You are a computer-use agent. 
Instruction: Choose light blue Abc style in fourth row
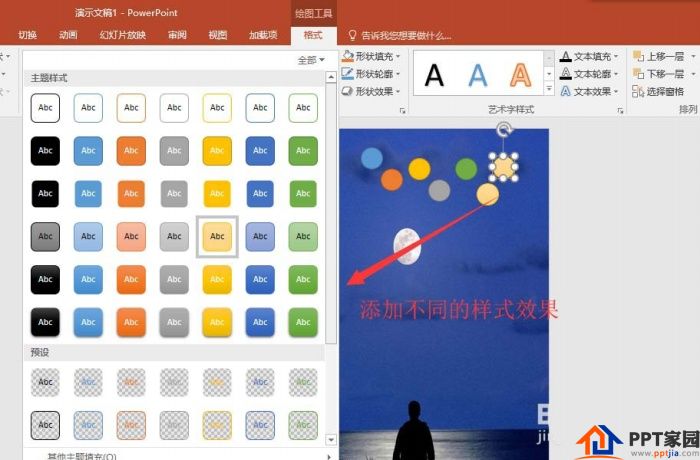(88, 236)
